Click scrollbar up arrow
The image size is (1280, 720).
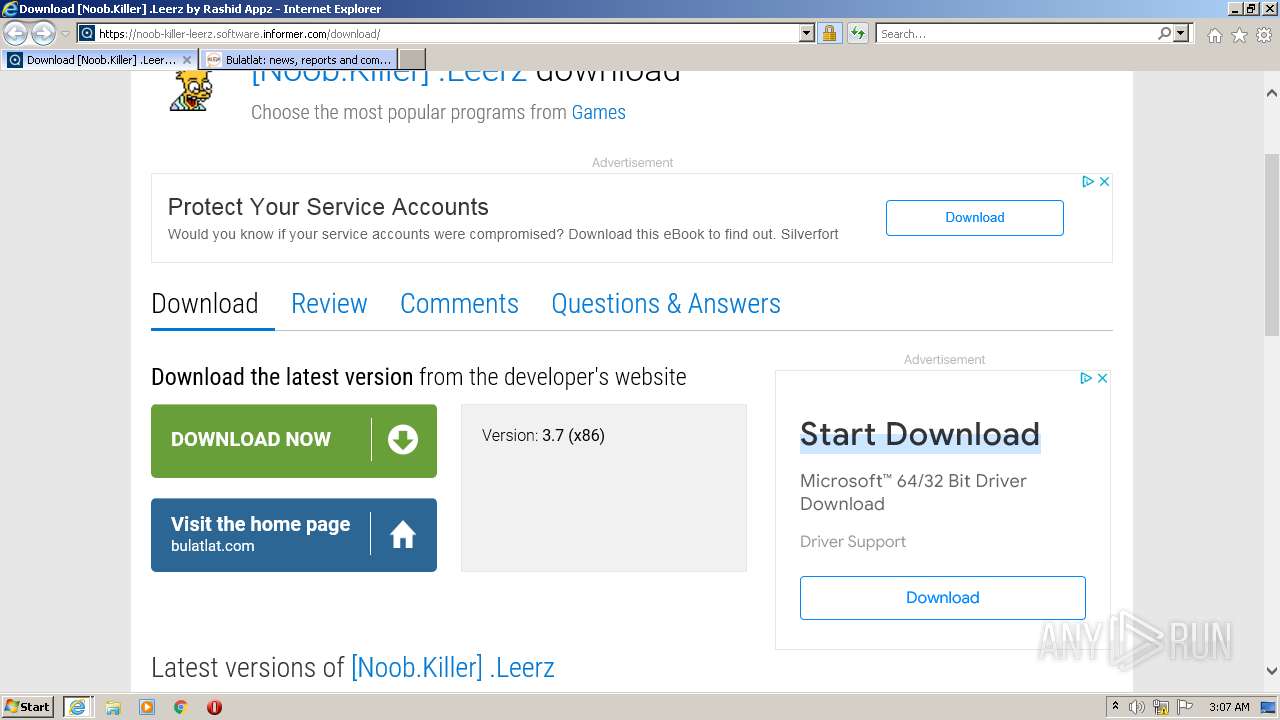point(1272,93)
